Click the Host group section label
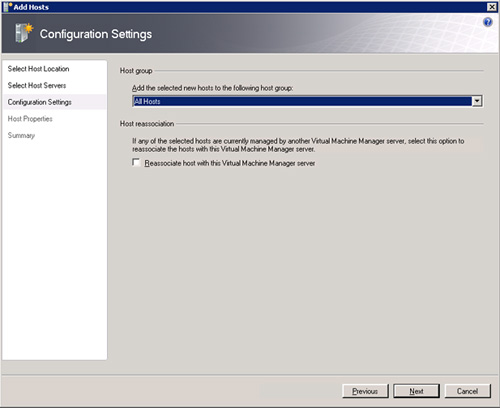Viewport: 500px width, 408px height. coord(136,71)
